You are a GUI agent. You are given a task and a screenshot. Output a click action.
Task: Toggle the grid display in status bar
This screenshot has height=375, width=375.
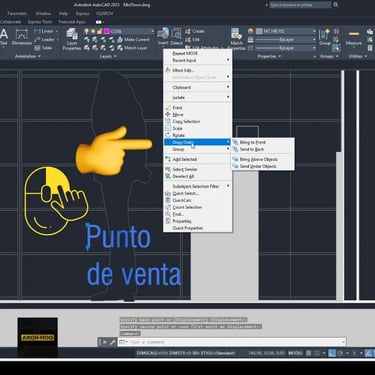pos(309,353)
